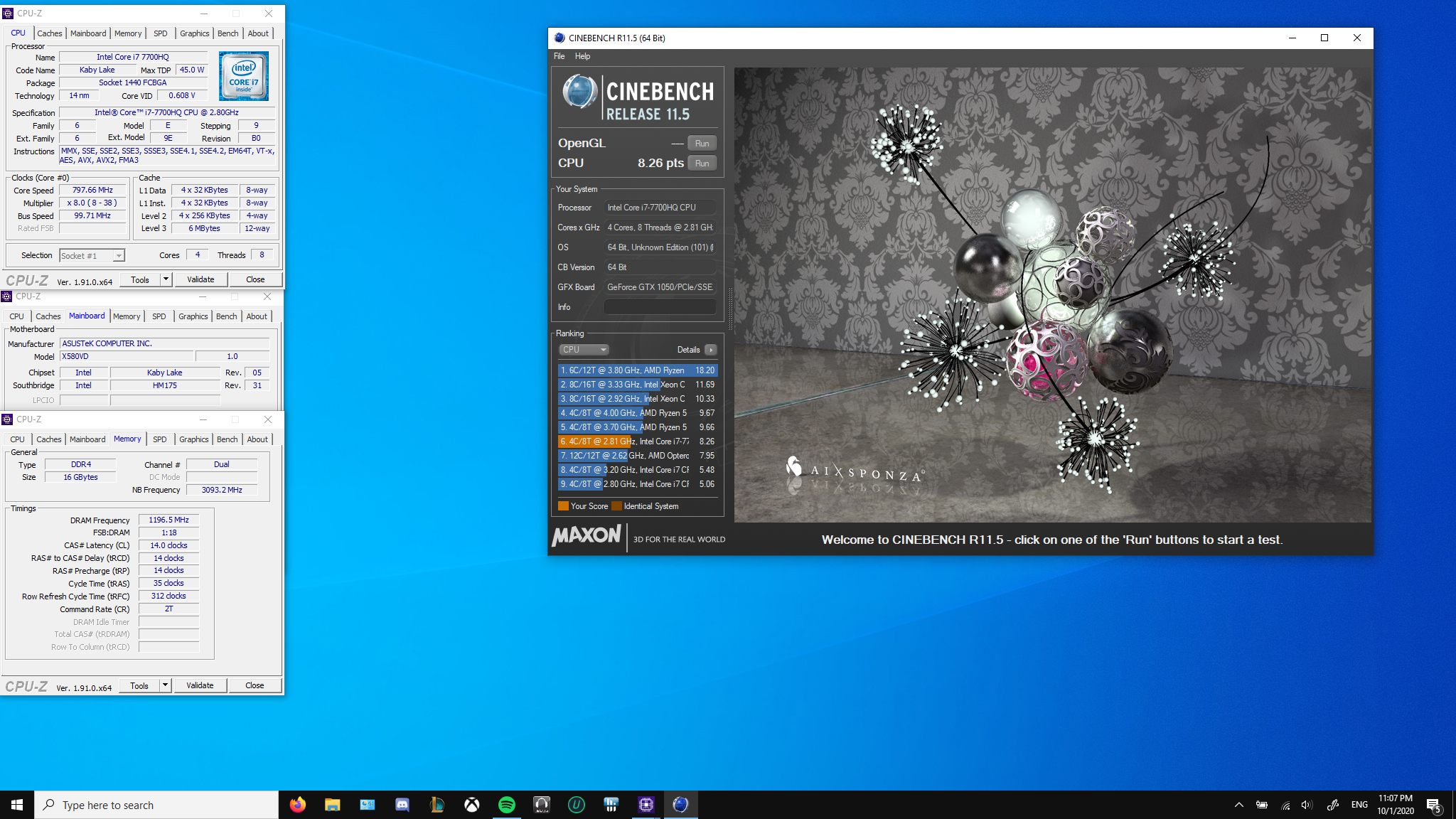Open the Cinebench Help menu

(x=582, y=56)
